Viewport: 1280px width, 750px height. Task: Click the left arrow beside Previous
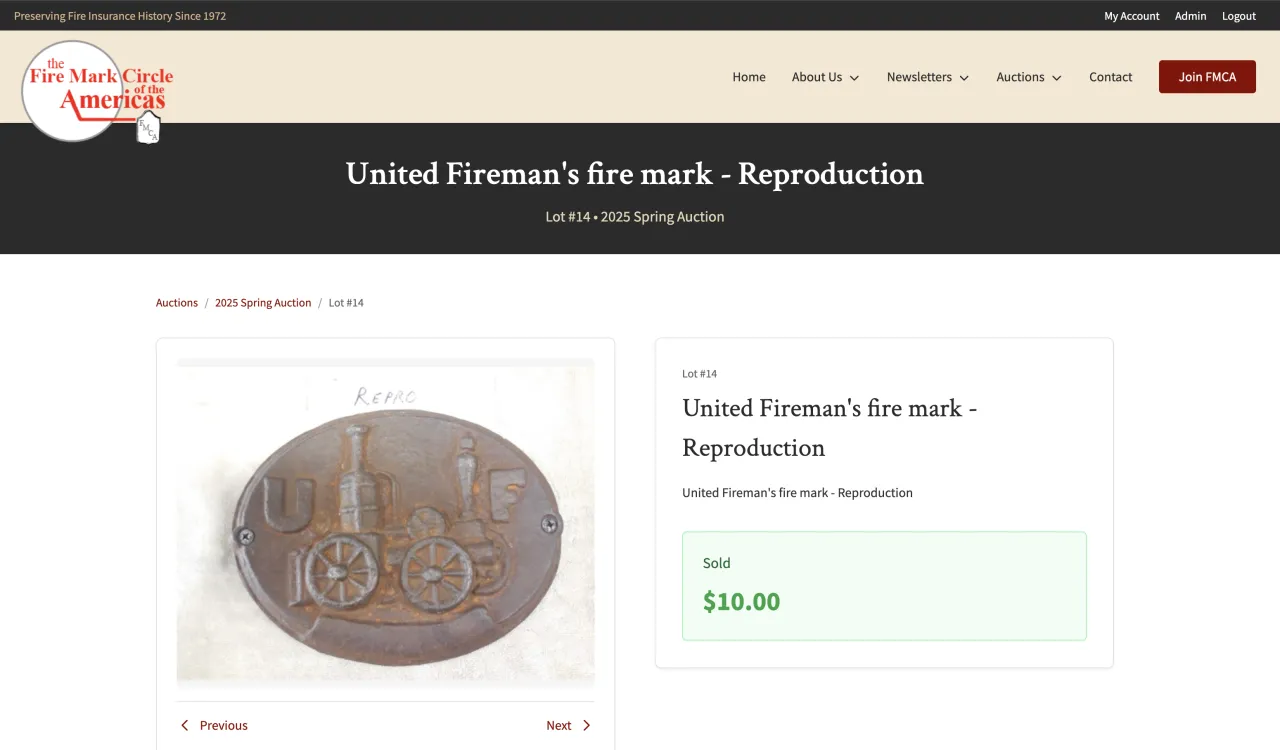[184, 726]
